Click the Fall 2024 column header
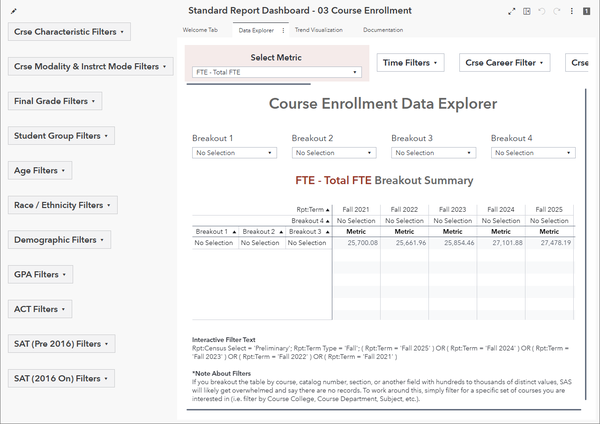The width and height of the screenshot is (600, 424). point(501,210)
